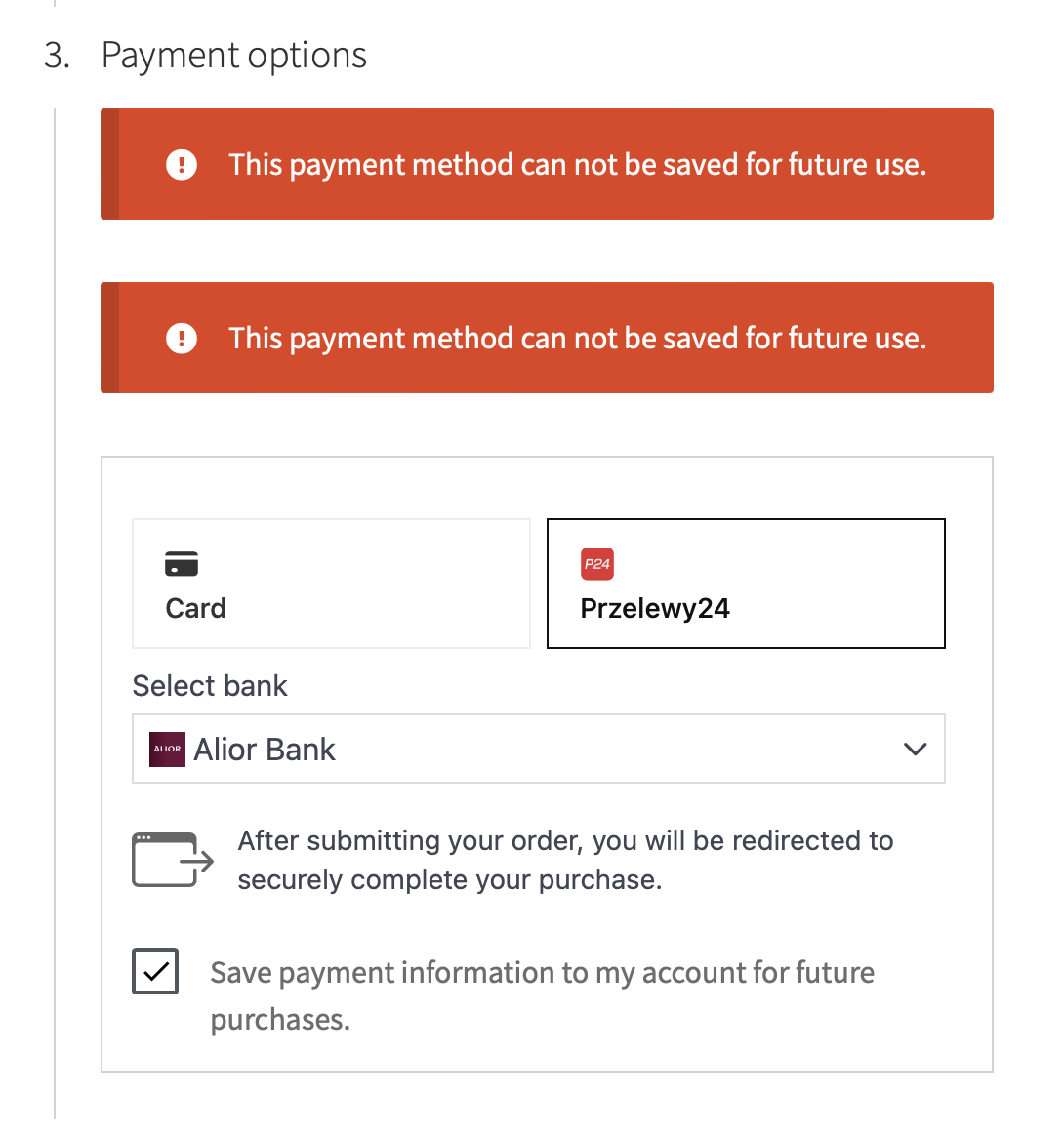The width and height of the screenshot is (1064, 1136).
Task: Uncheck save payment information for future purchases
Action: click(154, 970)
